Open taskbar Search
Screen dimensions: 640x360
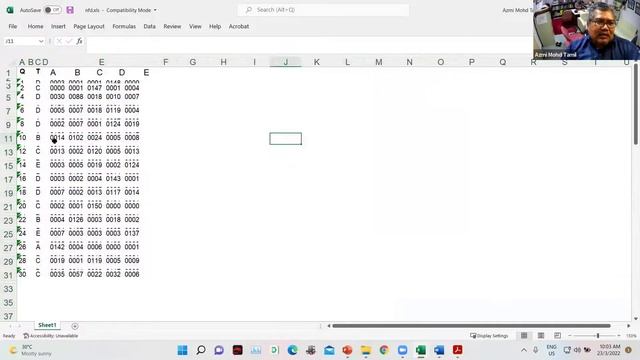click(201, 350)
